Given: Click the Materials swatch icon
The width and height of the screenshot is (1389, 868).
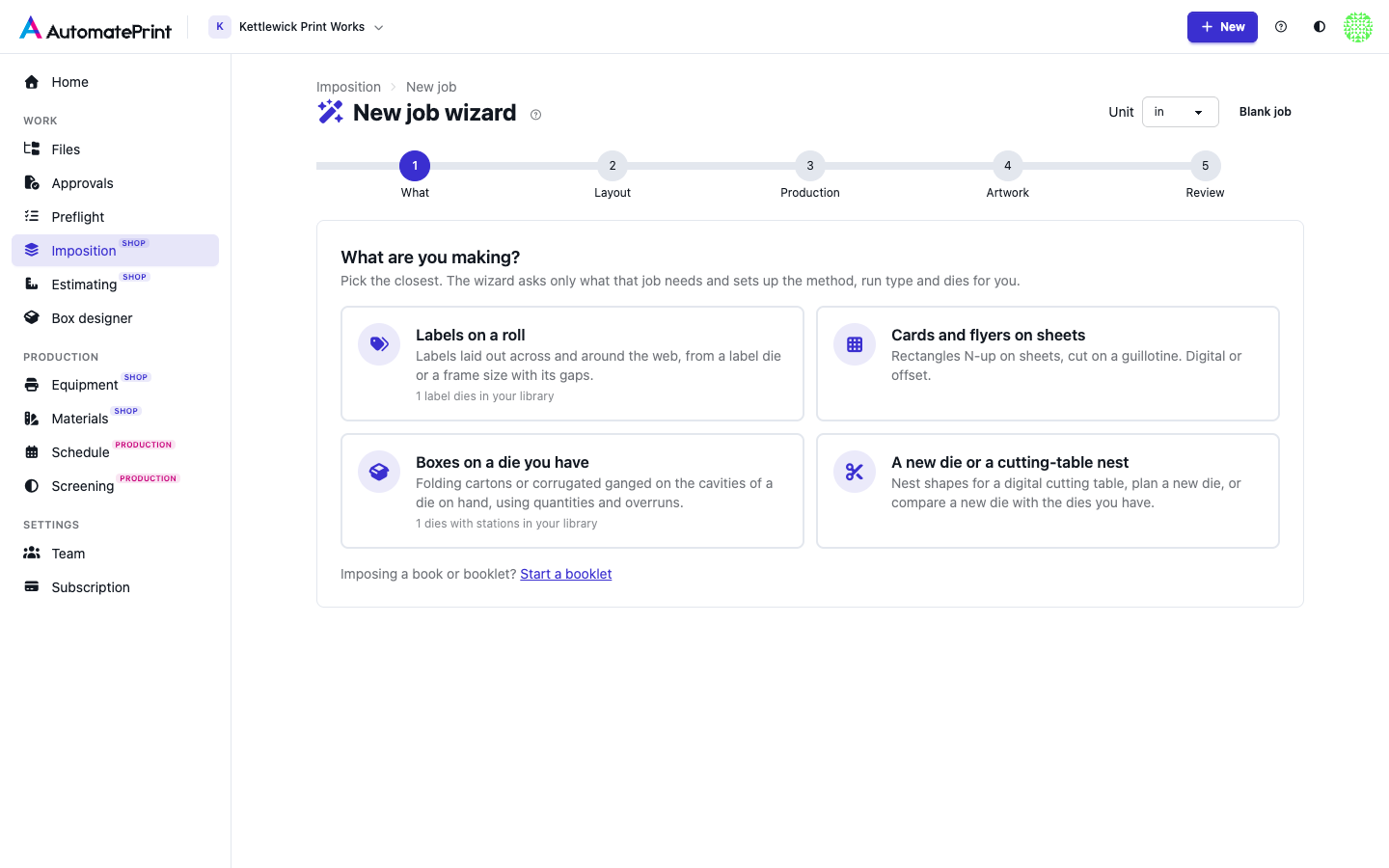Looking at the screenshot, I should coord(32,418).
